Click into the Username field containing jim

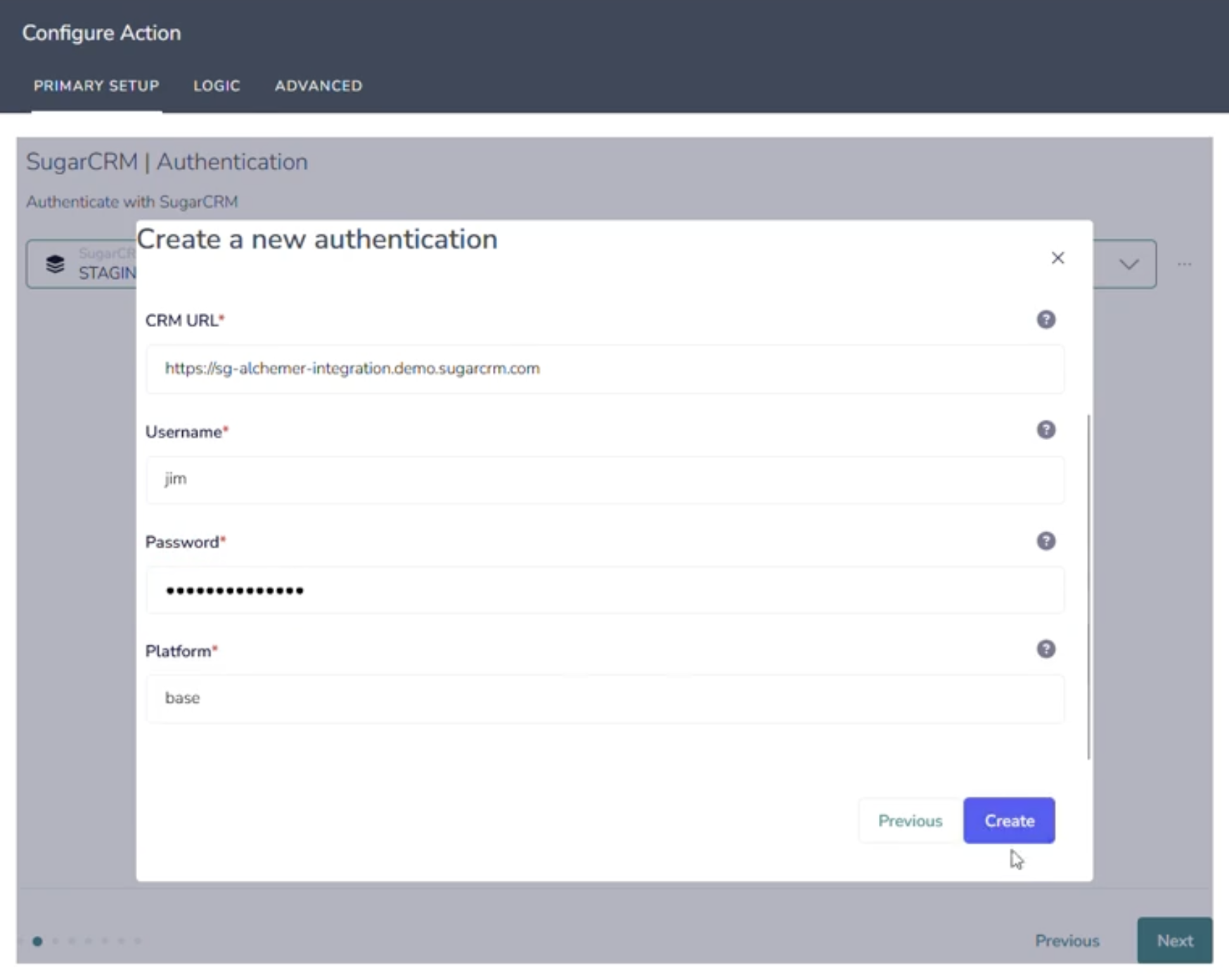point(605,479)
